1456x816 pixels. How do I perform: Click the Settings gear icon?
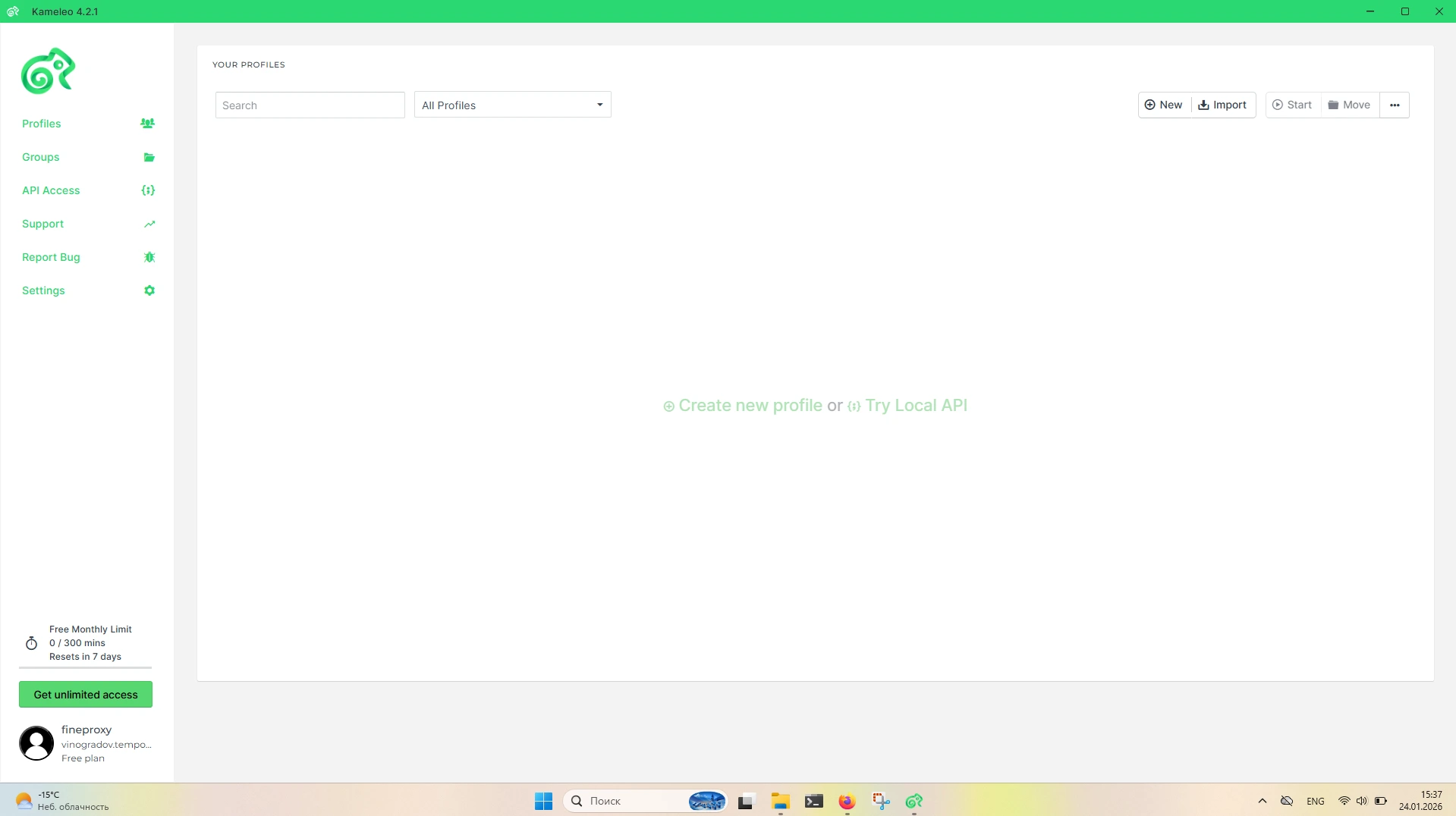[x=149, y=290]
